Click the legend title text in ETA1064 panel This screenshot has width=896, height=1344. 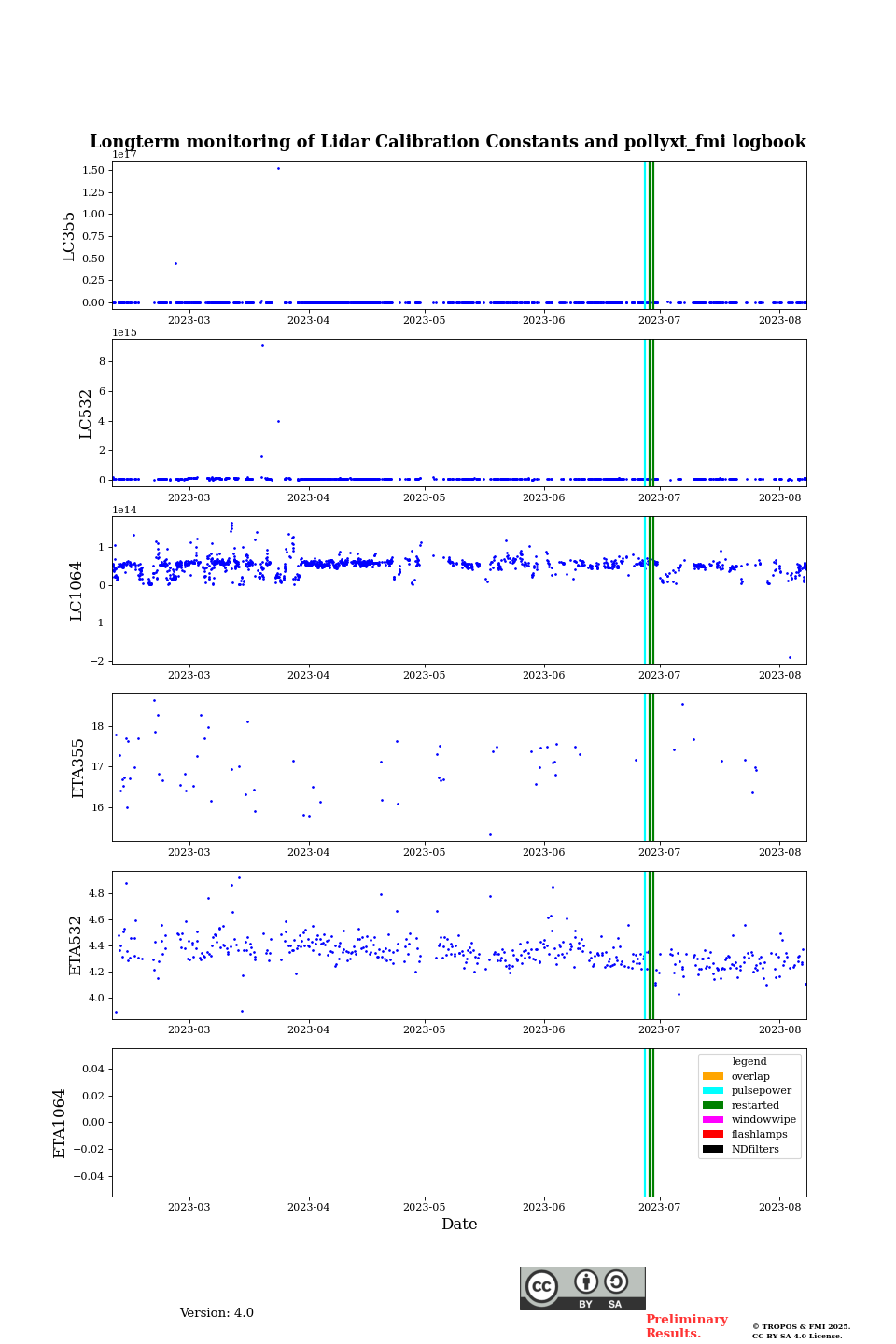(749, 1062)
